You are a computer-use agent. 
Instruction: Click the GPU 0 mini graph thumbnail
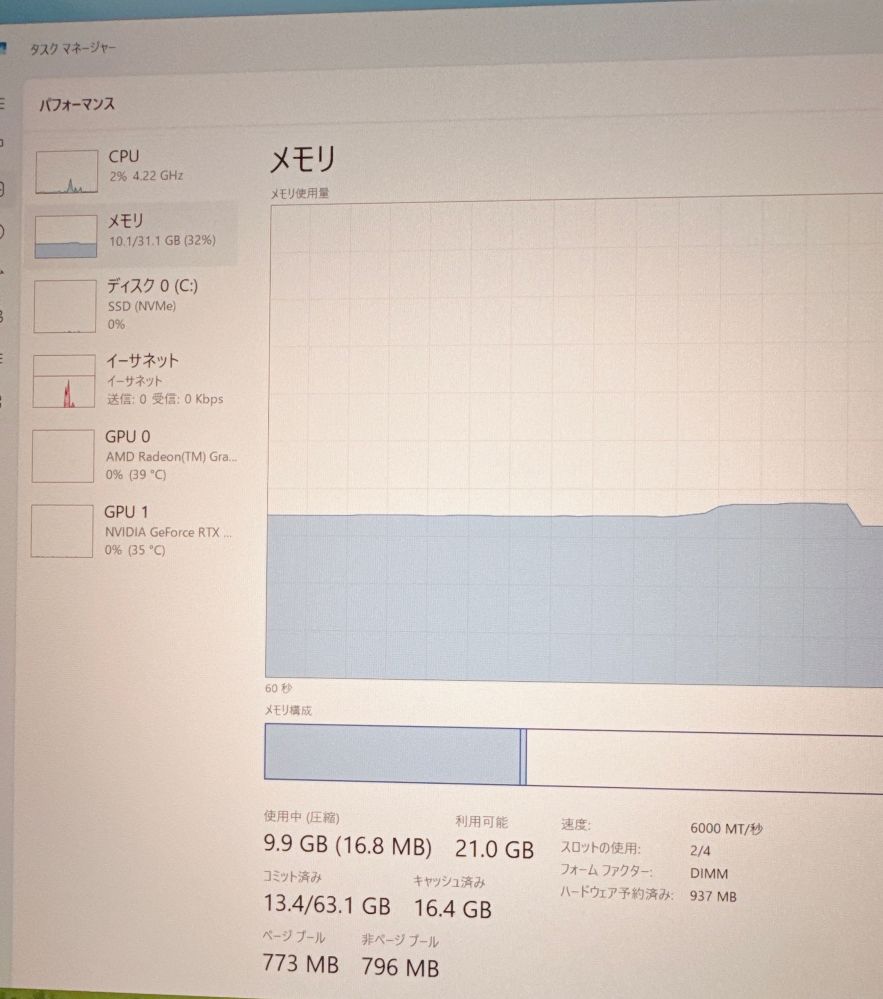(63, 456)
